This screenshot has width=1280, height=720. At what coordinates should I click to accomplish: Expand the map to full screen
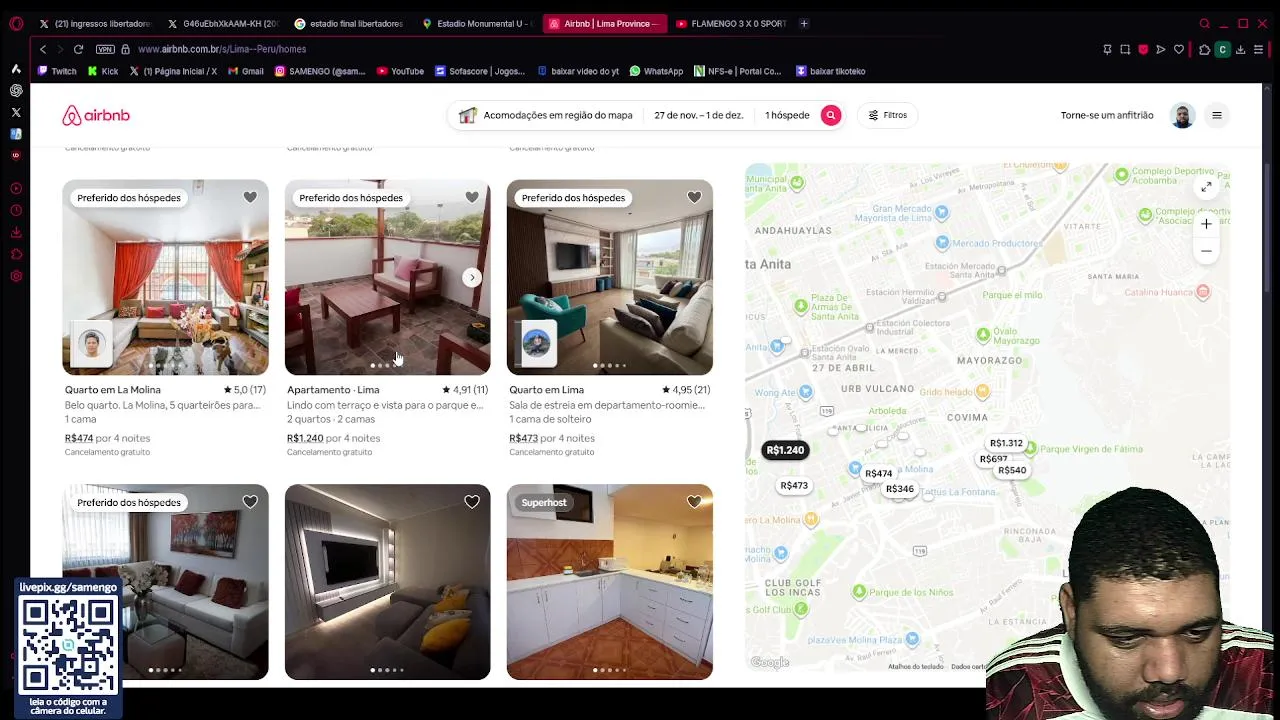click(1206, 187)
